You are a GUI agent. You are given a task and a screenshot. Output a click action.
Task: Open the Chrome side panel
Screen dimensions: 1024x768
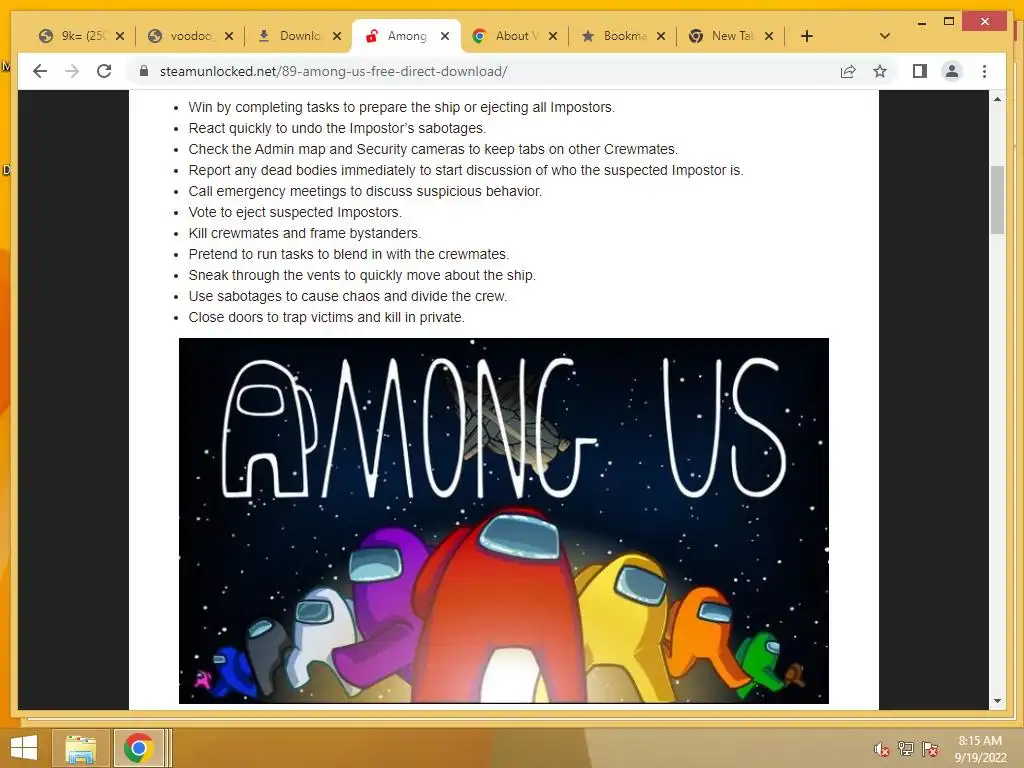920,71
